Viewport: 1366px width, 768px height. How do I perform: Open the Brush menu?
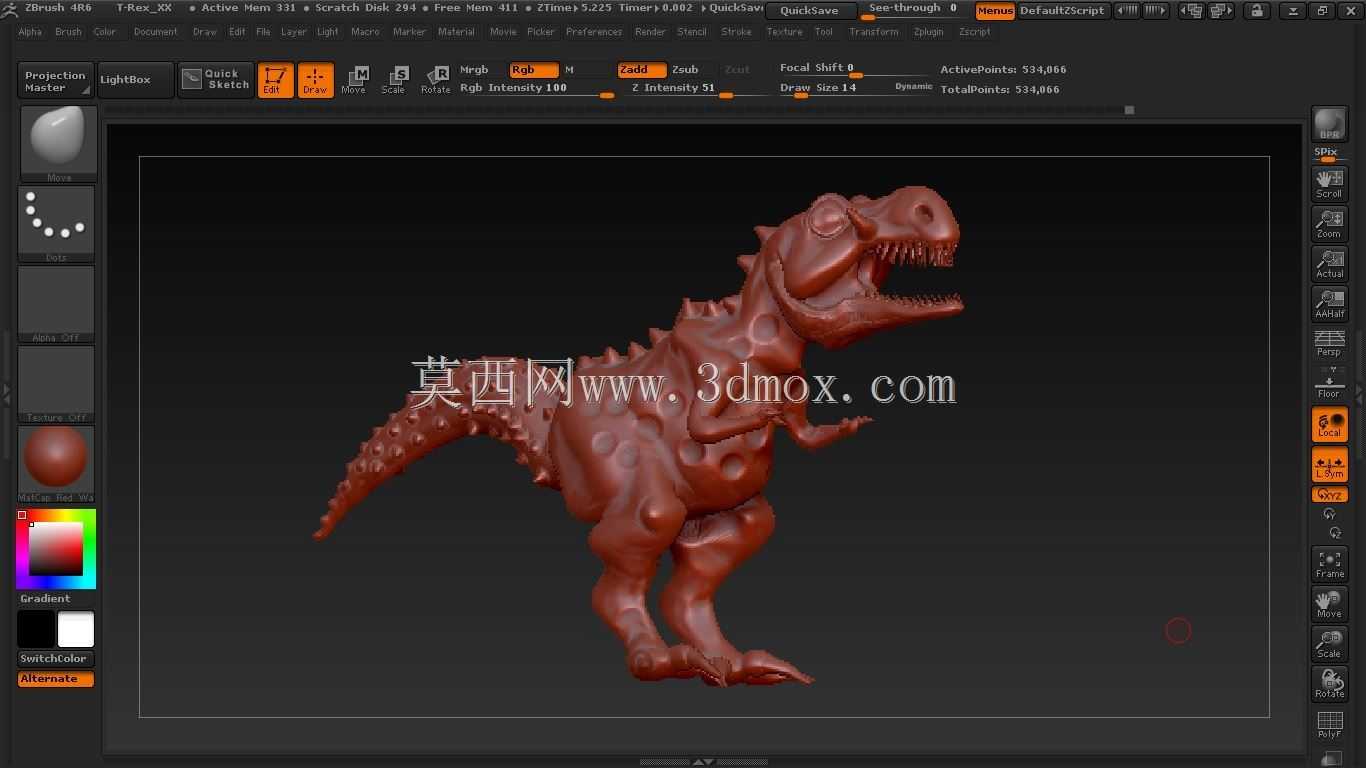click(x=68, y=32)
